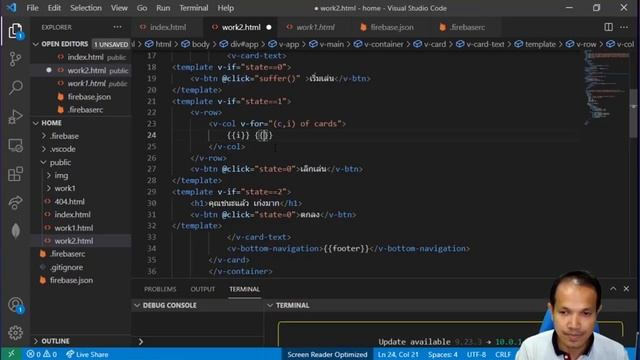The height and width of the screenshot is (360, 640).
Task: Click the unsaved dot on work2.html tab
Action: click(x=269, y=27)
